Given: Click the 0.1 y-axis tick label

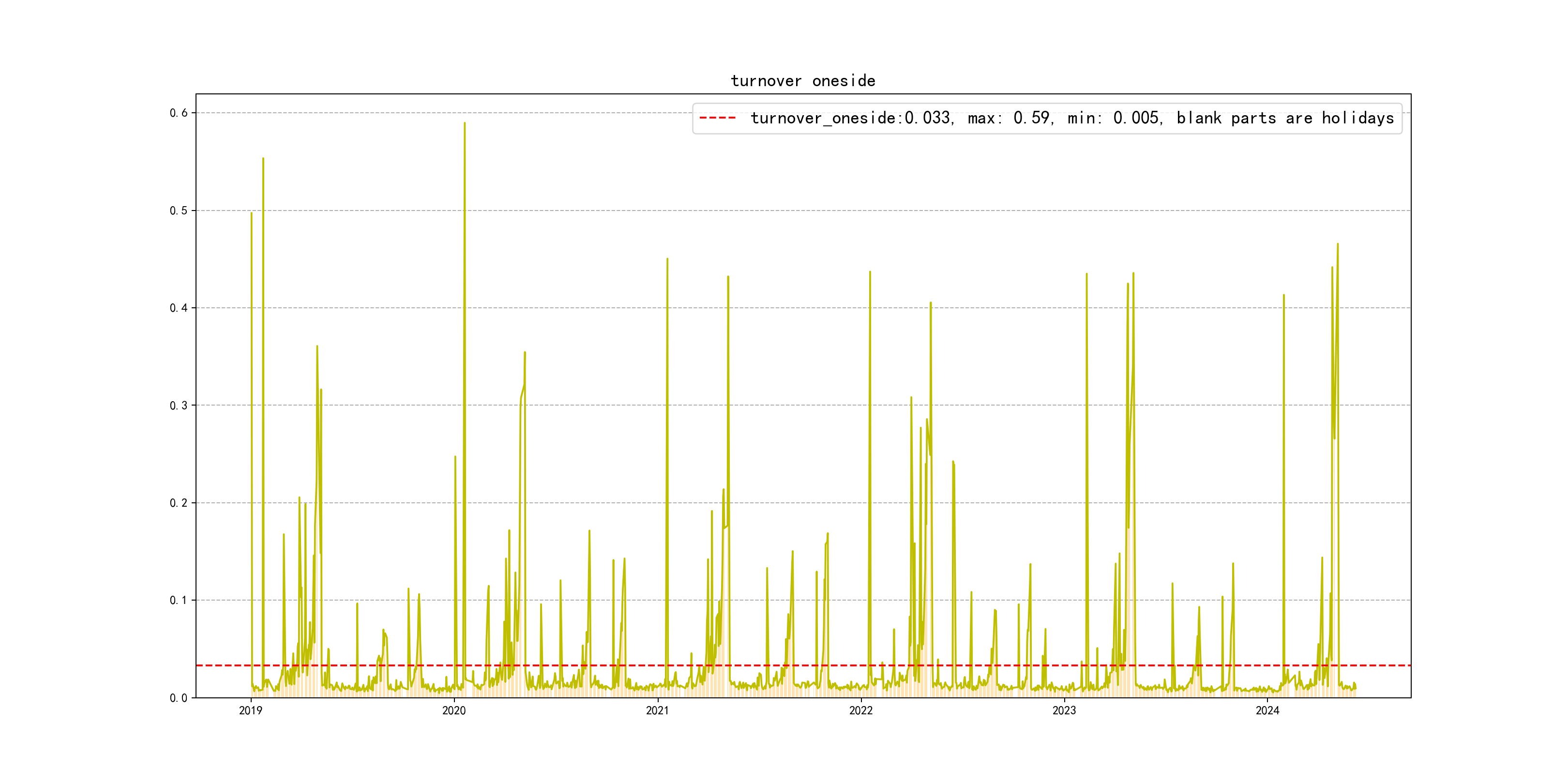Looking at the screenshot, I should click(179, 600).
